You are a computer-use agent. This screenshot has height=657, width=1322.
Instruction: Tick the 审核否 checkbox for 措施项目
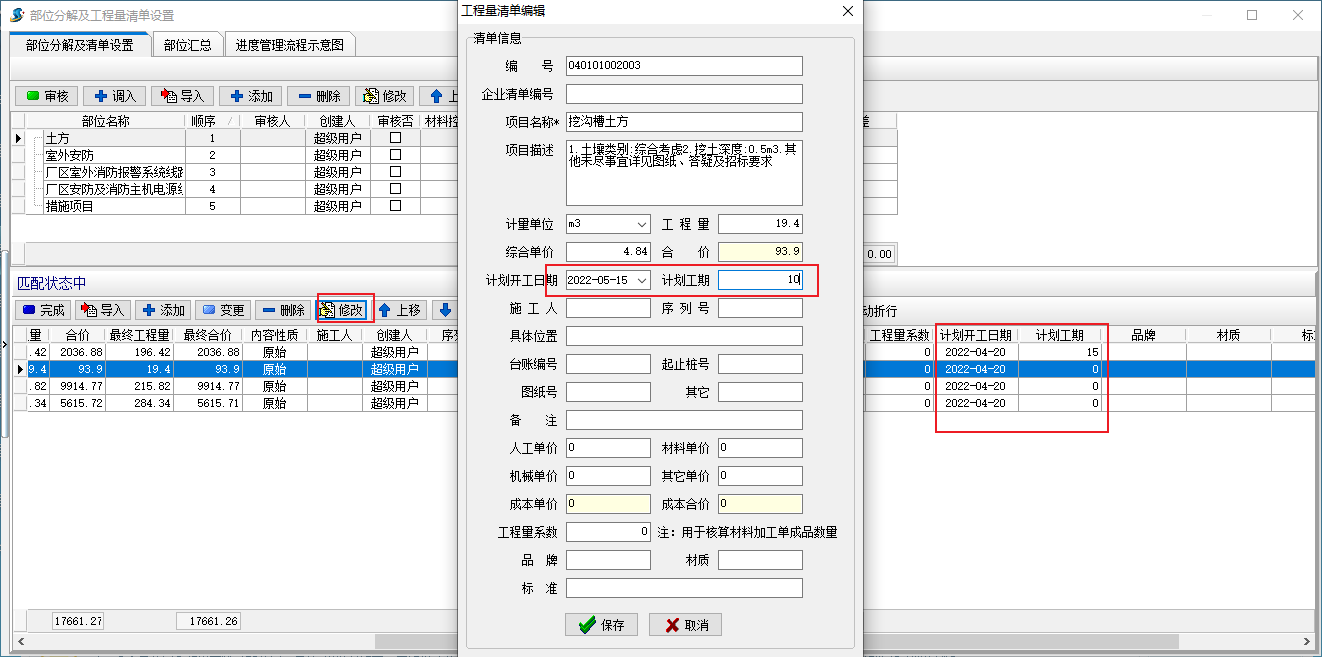point(395,206)
